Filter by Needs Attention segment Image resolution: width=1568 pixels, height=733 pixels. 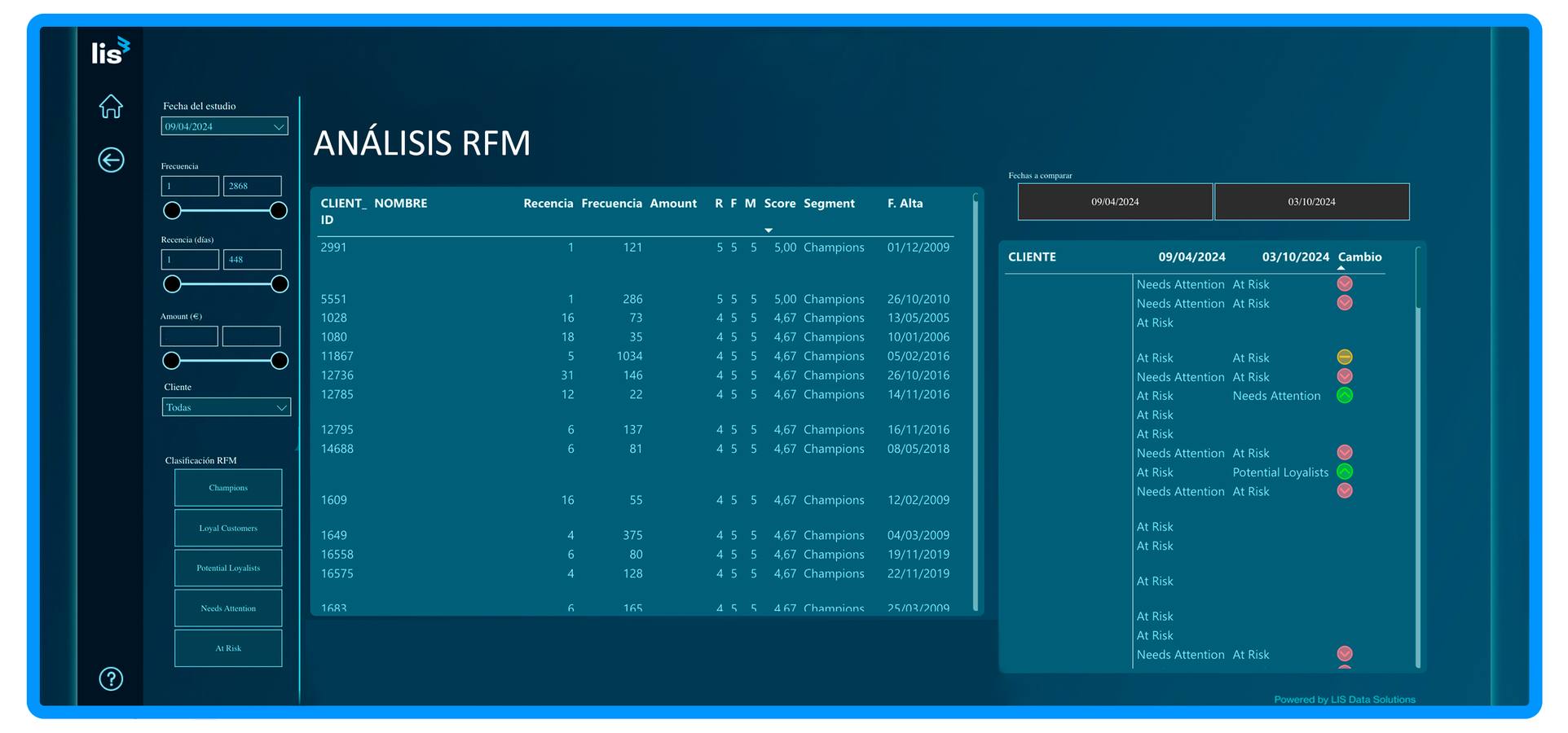pos(228,608)
